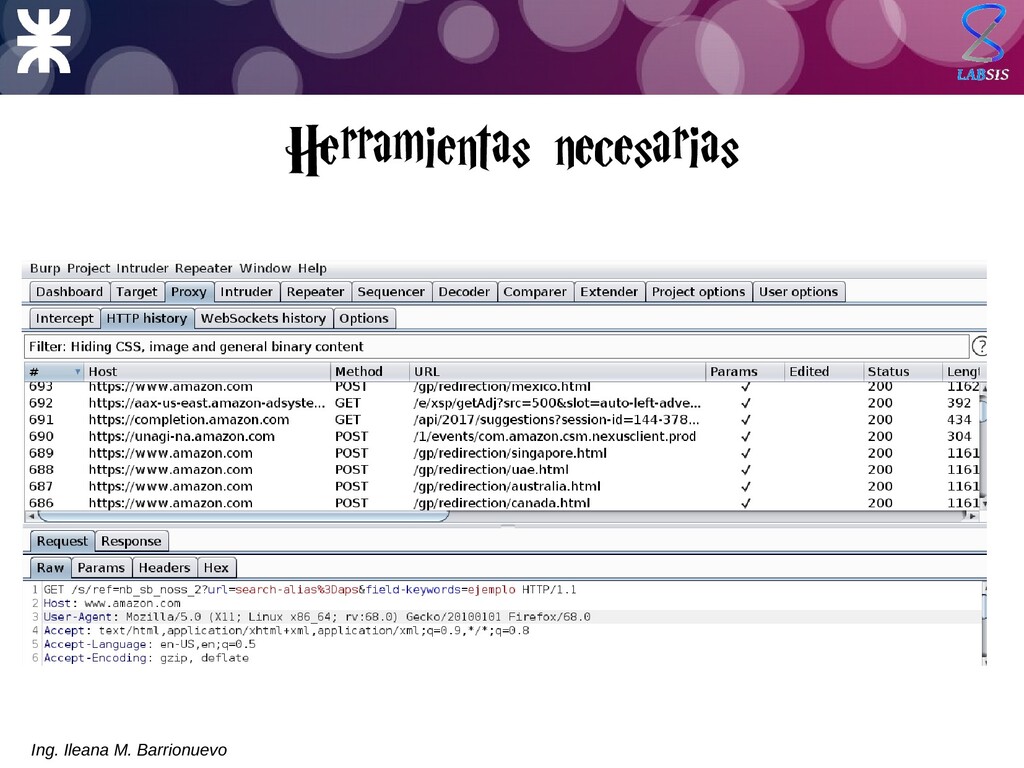Switch to the Target tab

(x=136, y=292)
